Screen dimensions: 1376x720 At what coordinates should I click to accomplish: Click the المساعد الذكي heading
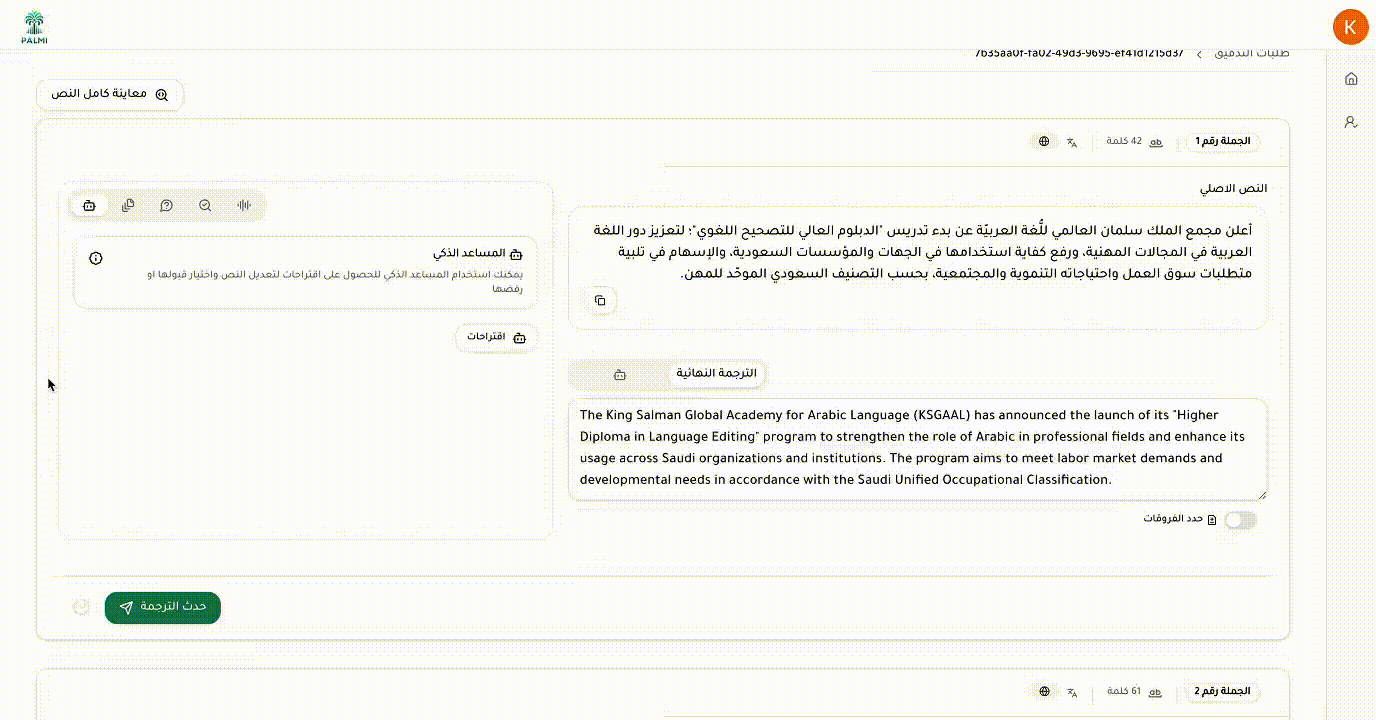tap(470, 254)
